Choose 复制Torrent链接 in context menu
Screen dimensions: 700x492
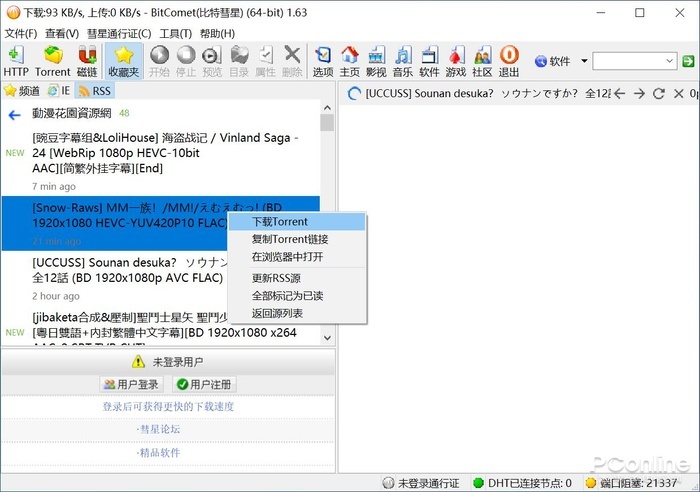[297, 239]
